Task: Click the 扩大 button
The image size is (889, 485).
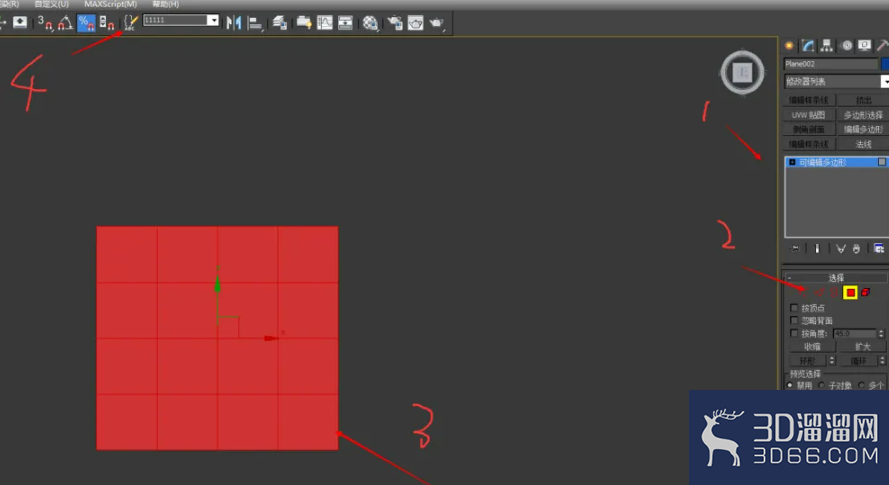Action: [862, 347]
